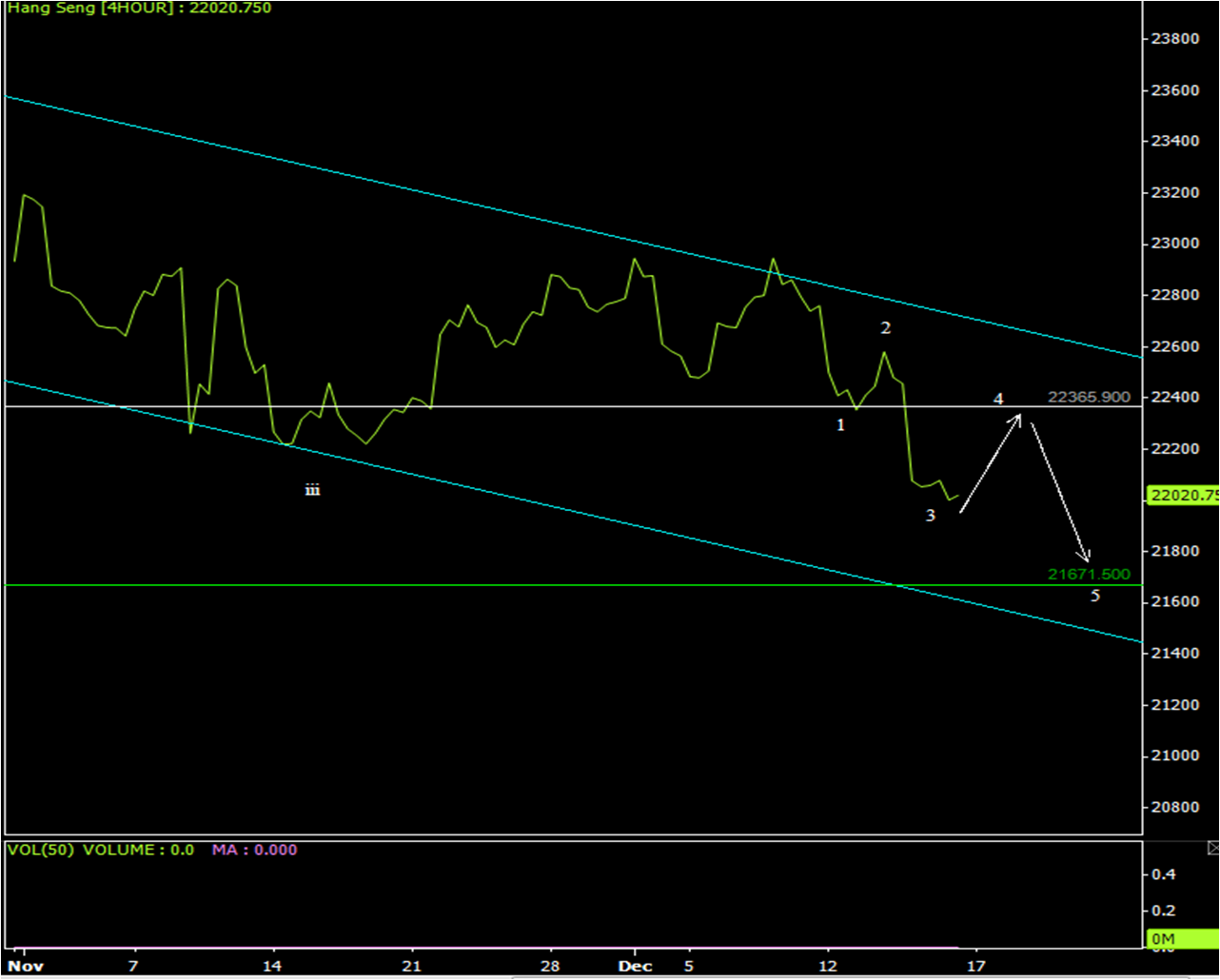Click the 28 date tick label
This screenshot has width=1220, height=980.
pyautogui.click(x=551, y=966)
